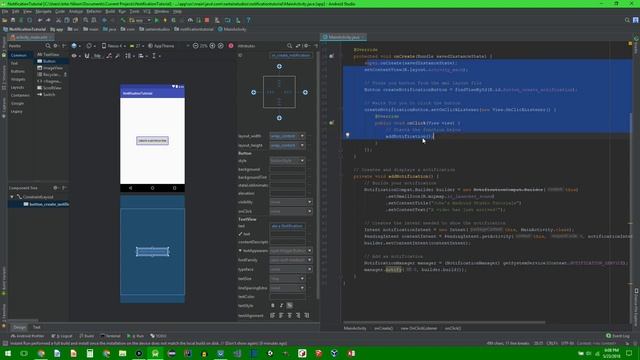
Task: Zoom out the design surface with minus icon
Action: click(x=196, y=46)
